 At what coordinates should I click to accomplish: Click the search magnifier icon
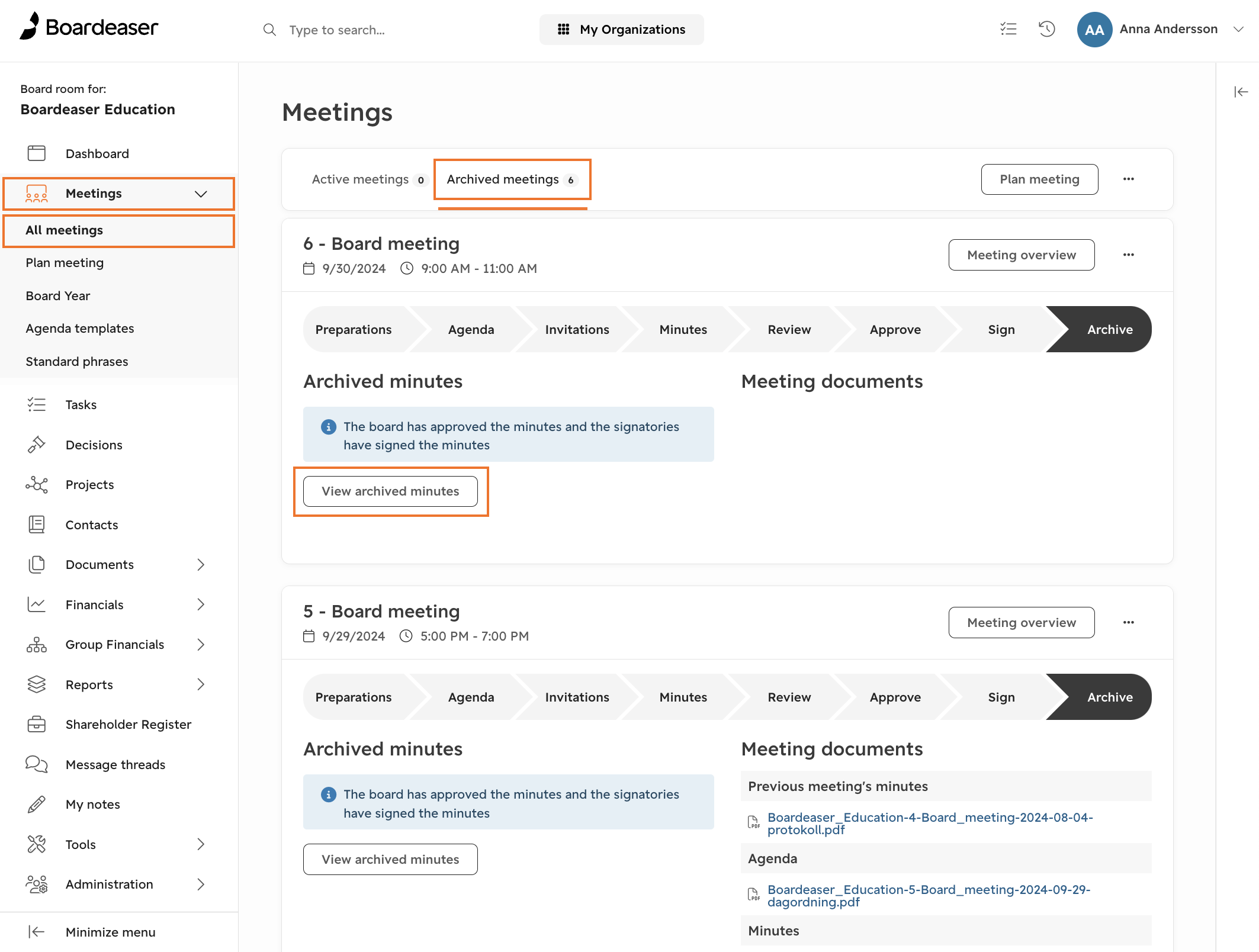269,30
